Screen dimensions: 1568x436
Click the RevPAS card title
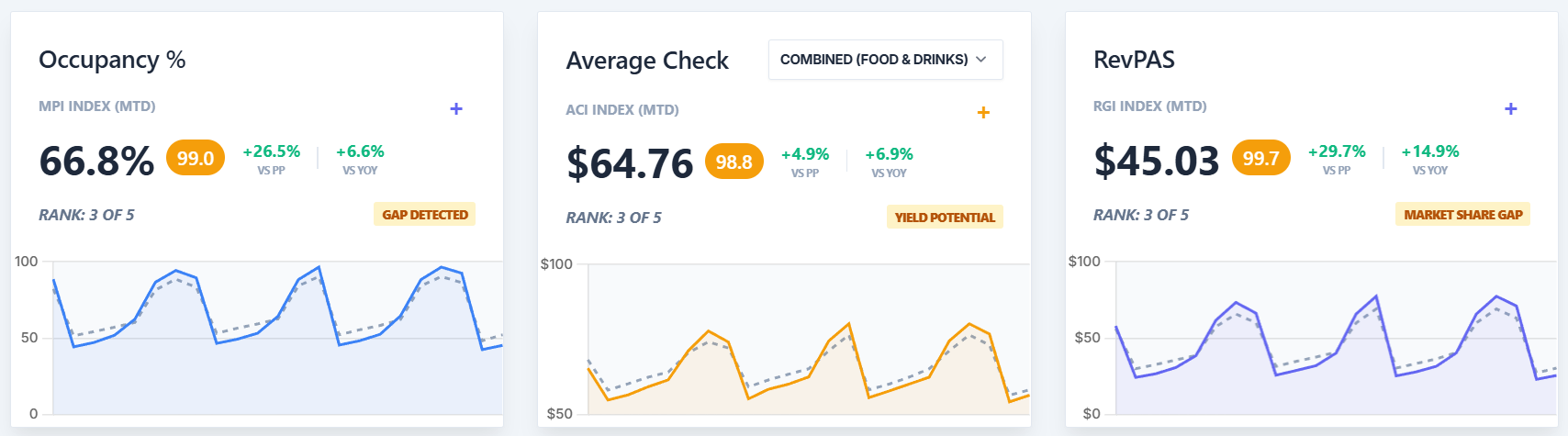(1134, 60)
